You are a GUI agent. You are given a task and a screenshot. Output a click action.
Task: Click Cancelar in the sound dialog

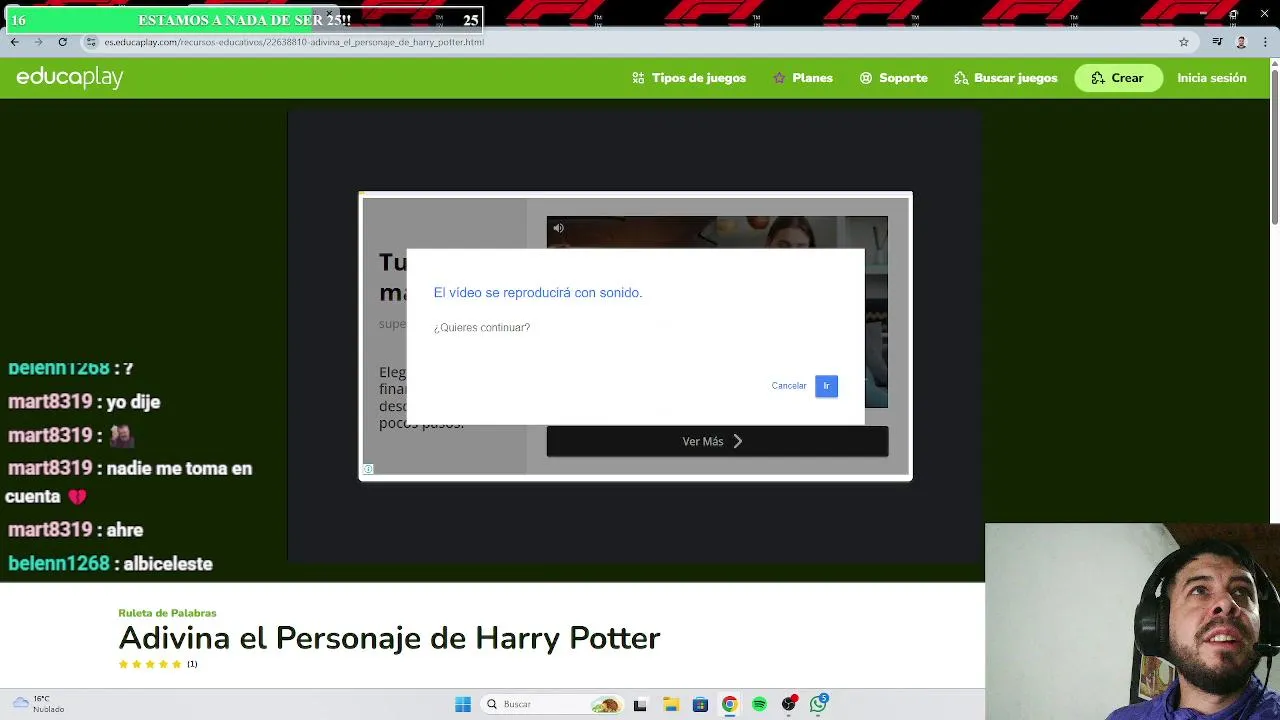point(788,386)
